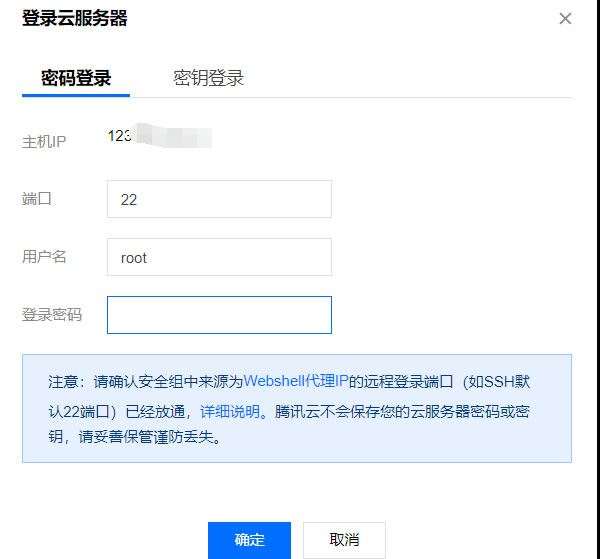Click the 用户名 field containing root
Image resolution: width=600 pixels, height=559 pixels.
(x=219, y=257)
